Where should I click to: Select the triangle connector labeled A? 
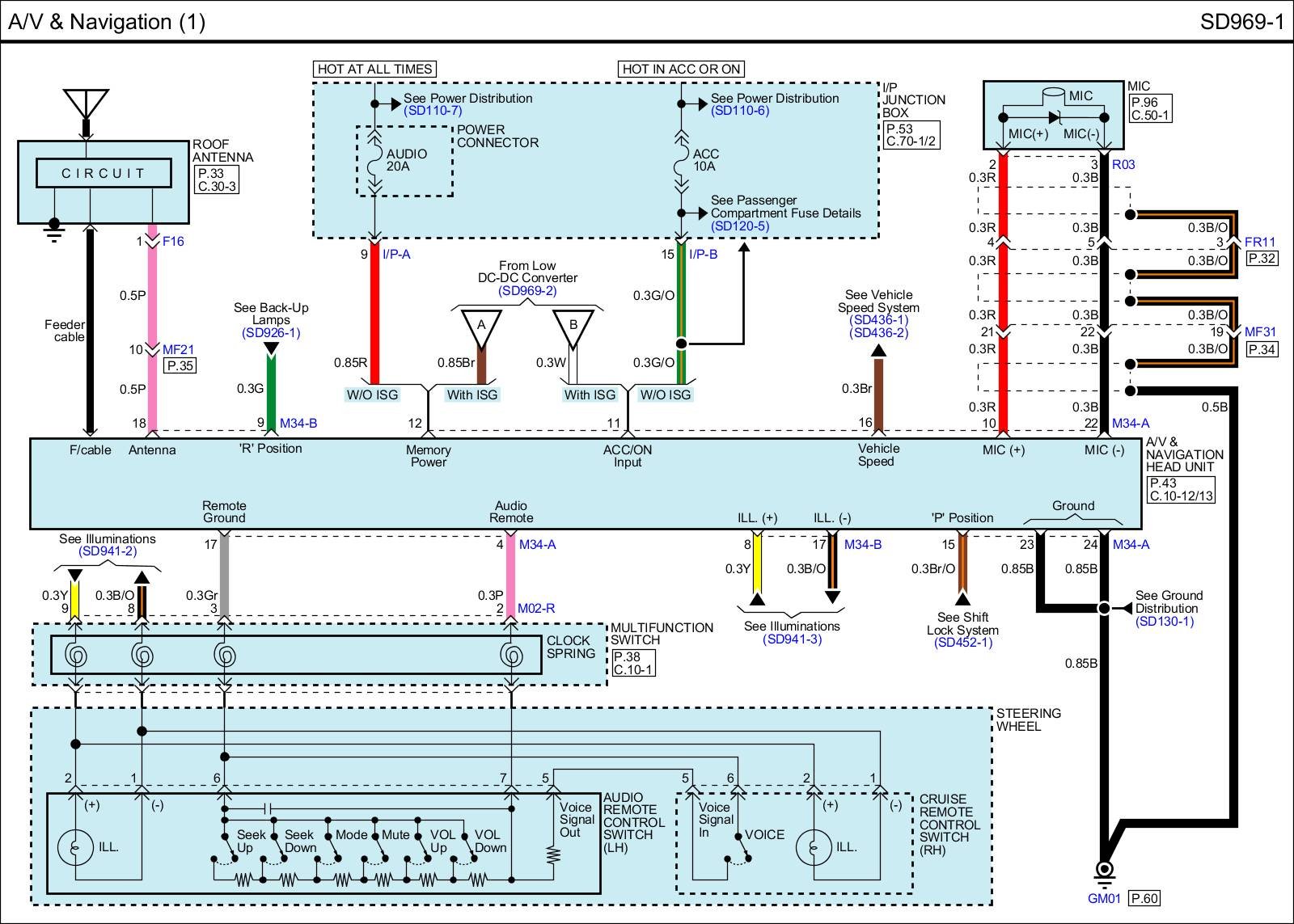(x=481, y=327)
